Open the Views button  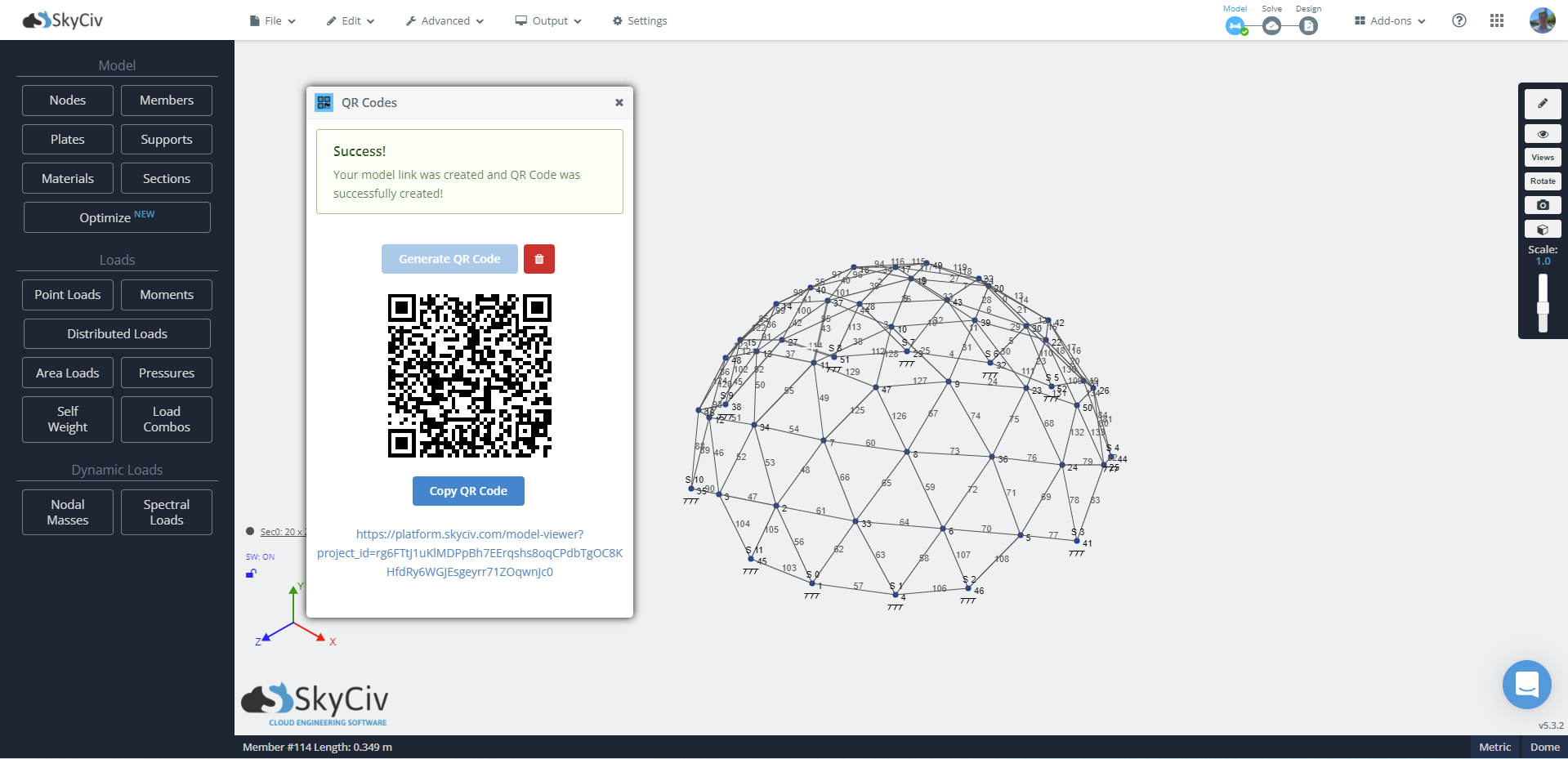(x=1543, y=158)
